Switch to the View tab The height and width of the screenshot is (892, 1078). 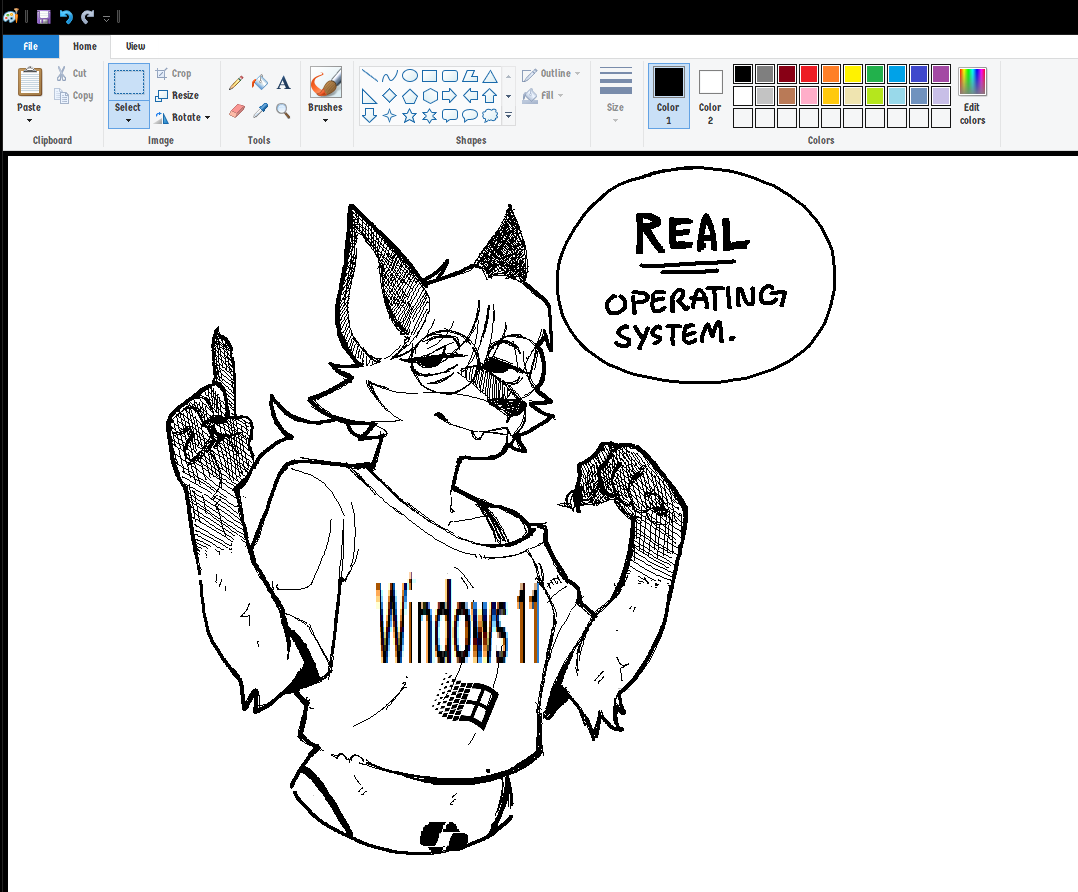click(x=135, y=47)
